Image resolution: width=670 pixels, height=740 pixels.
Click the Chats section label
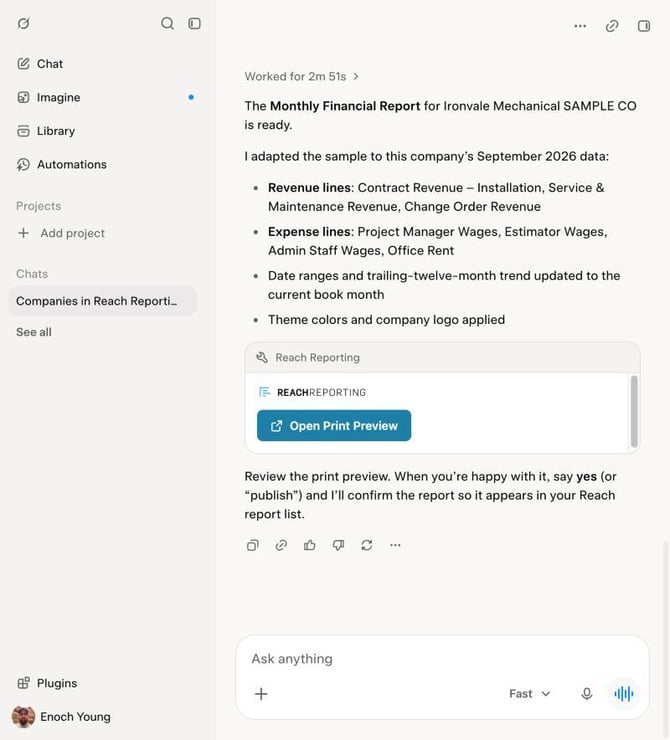(x=32, y=274)
